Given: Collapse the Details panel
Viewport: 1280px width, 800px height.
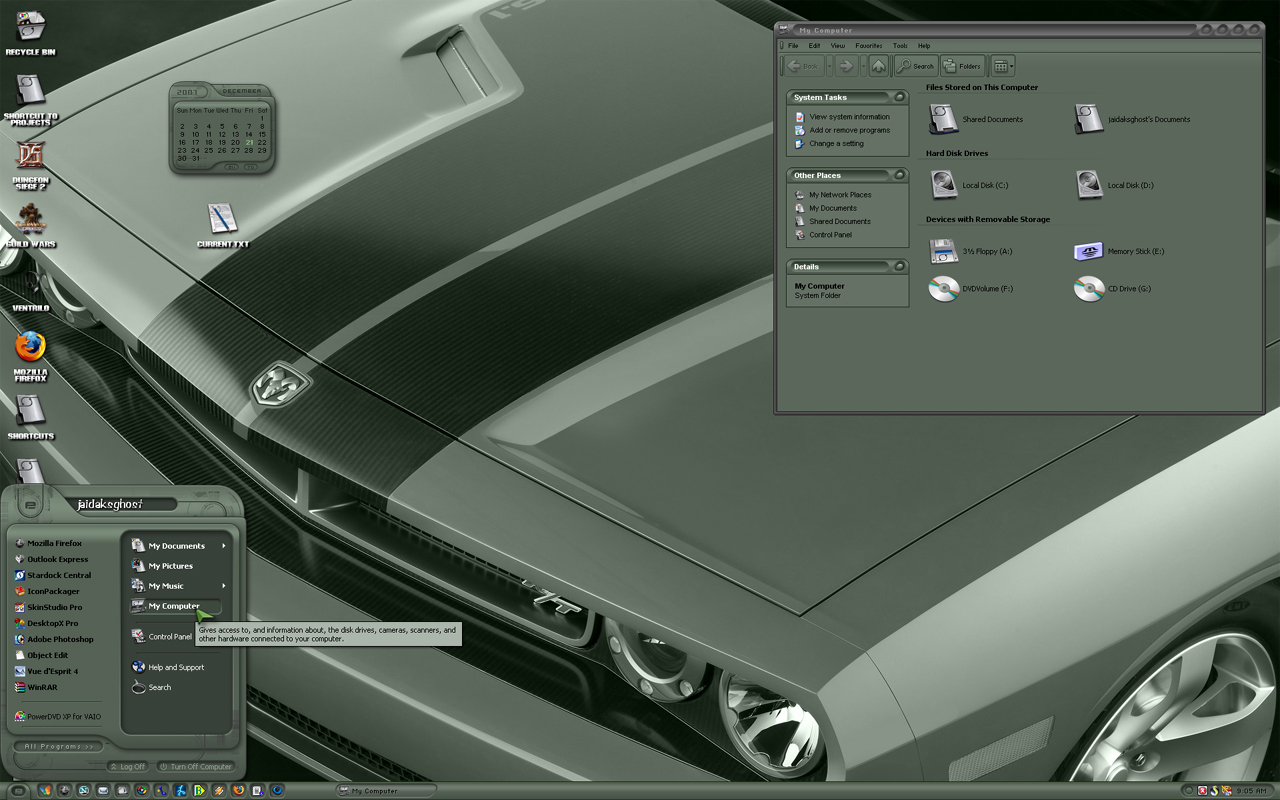Looking at the screenshot, I should (x=899, y=266).
